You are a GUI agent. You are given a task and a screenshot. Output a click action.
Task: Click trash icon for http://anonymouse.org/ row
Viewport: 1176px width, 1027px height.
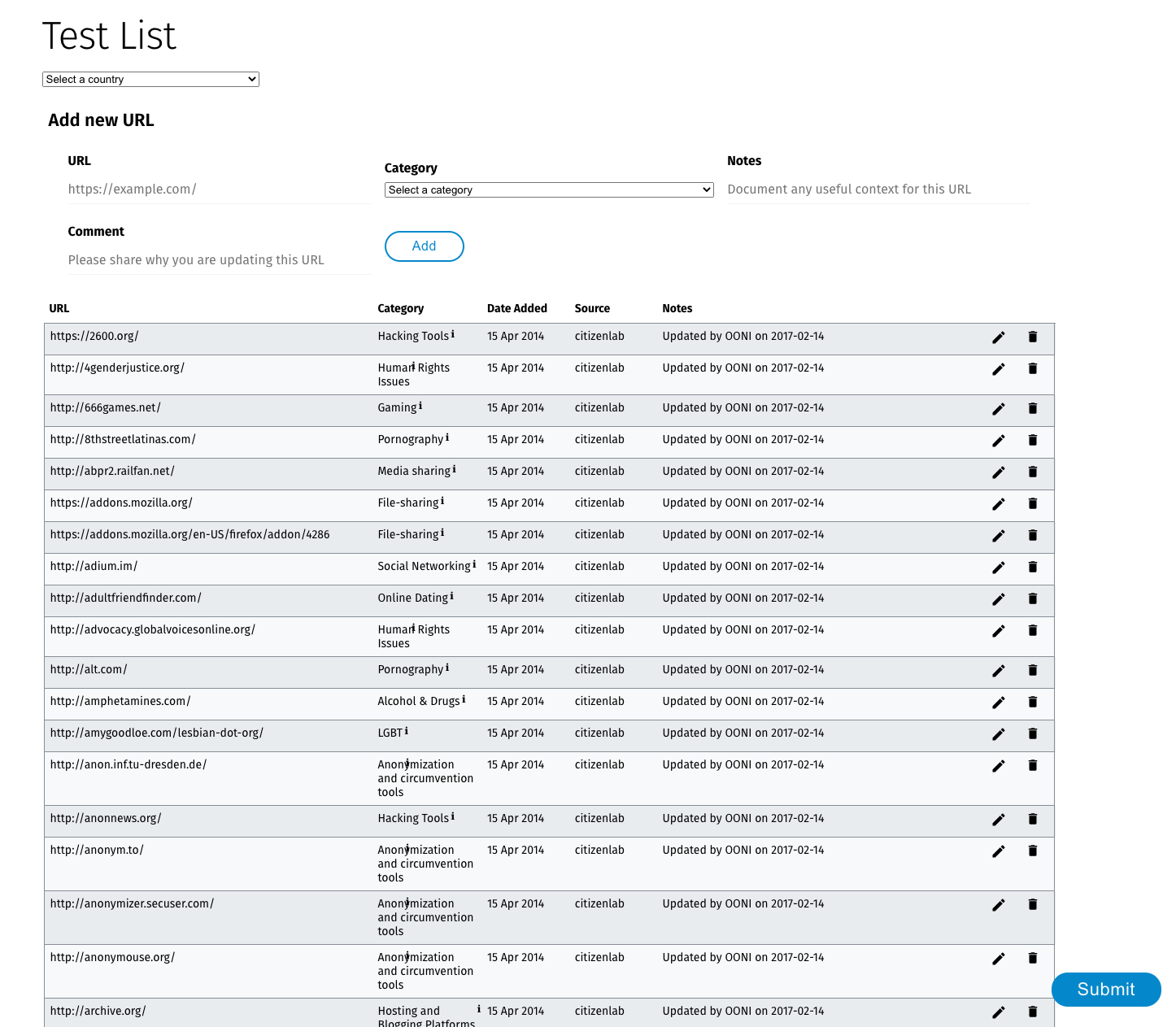[x=1032, y=959]
